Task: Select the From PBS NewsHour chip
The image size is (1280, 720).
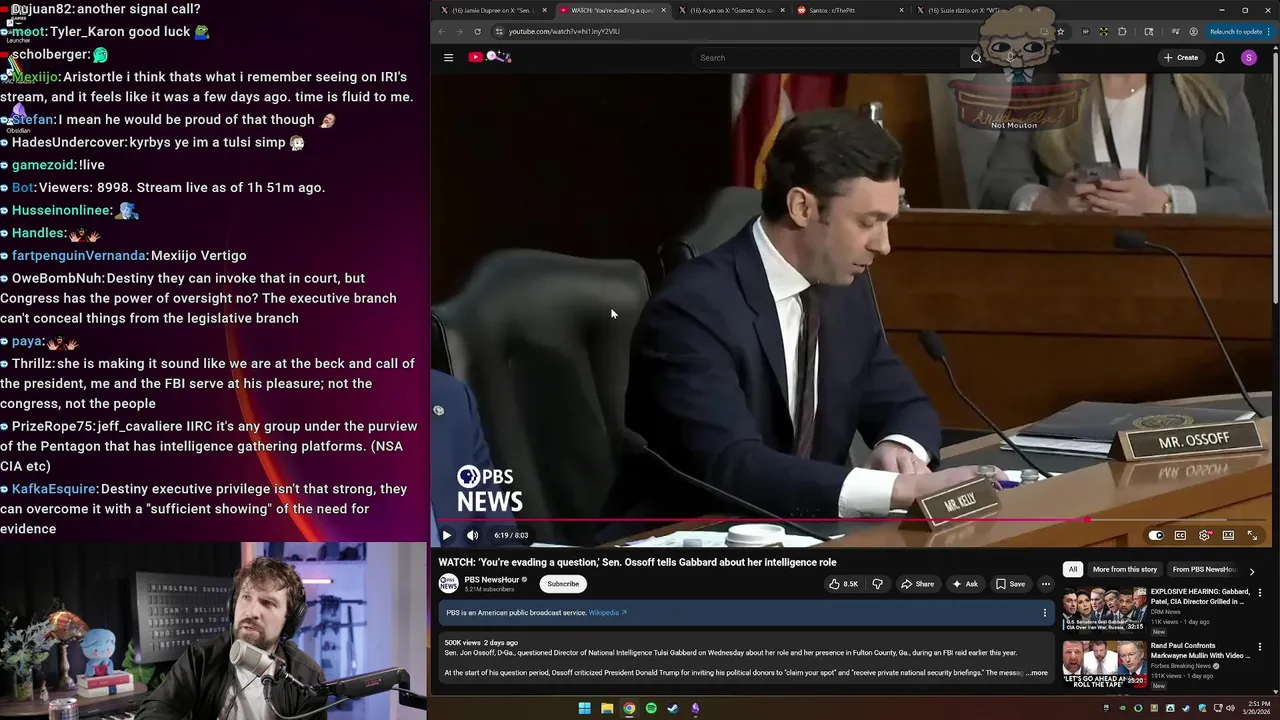Action: point(1204,570)
